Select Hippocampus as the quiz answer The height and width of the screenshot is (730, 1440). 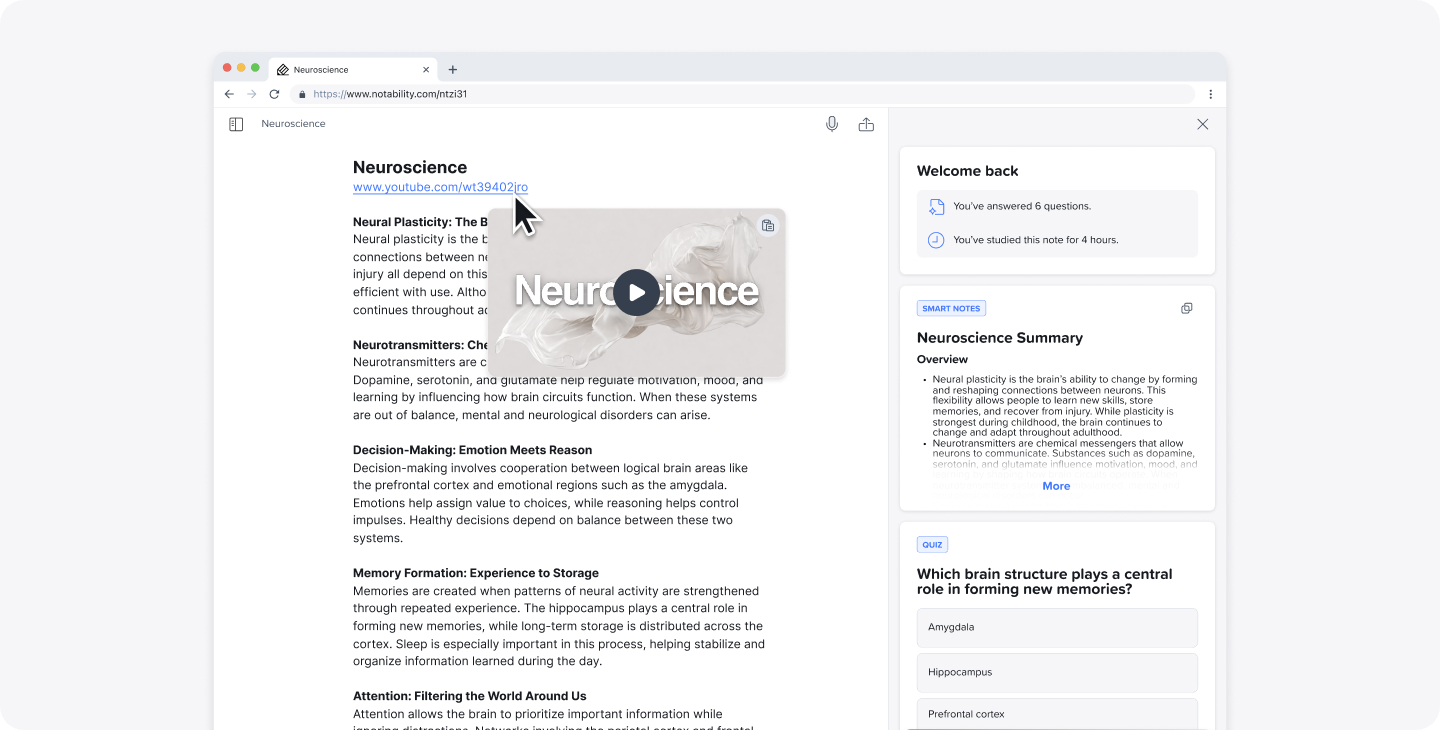pyautogui.click(x=1057, y=672)
